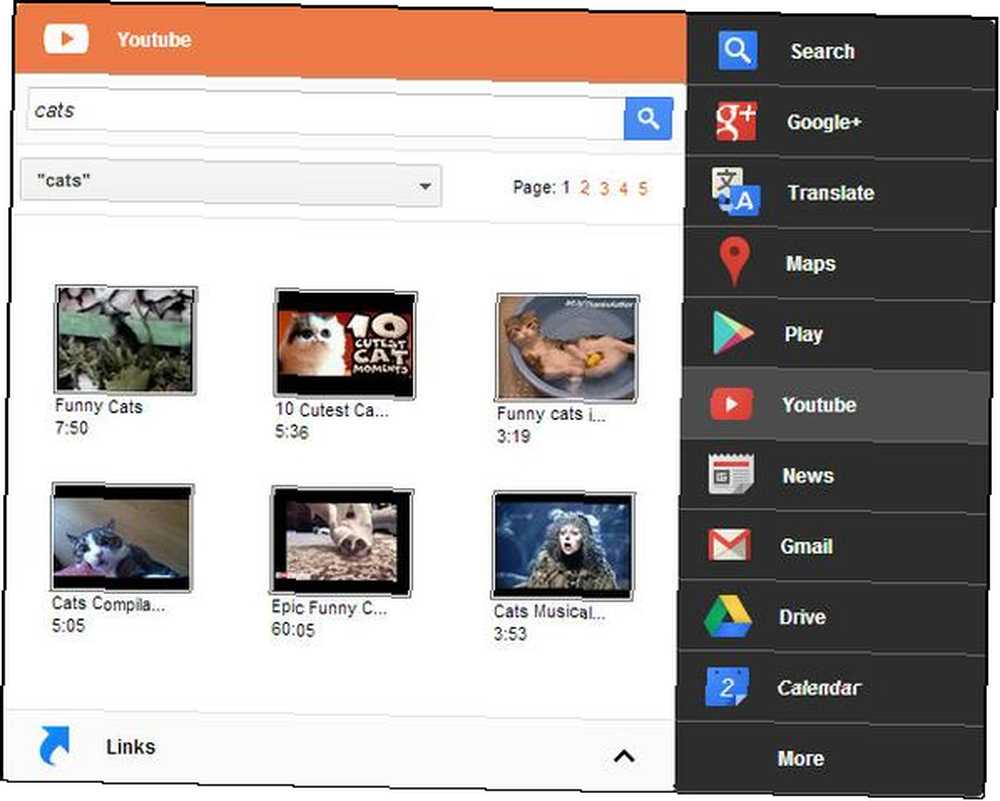Viewport: 1000px width, 801px height.
Task: Click the "60:05" duration text
Action: 293,629
